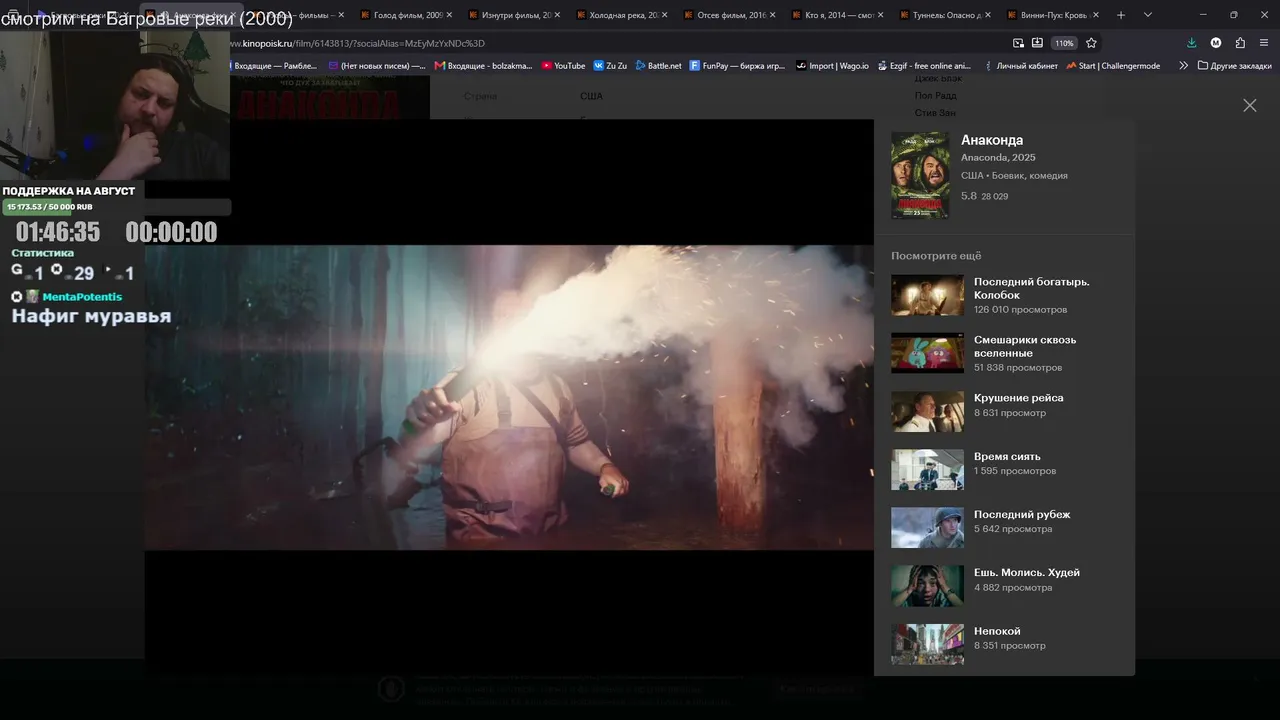Open the Смешарики сквозь вселенные thumbnail
Image resolution: width=1280 pixels, height=720 pixels.
(927, 353)
